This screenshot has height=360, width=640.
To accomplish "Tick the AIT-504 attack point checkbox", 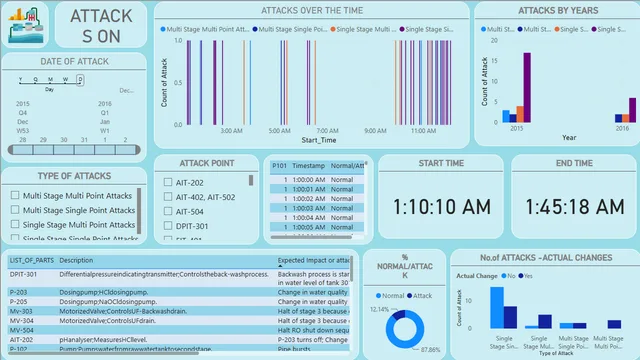I will click(x=168, y=211).
